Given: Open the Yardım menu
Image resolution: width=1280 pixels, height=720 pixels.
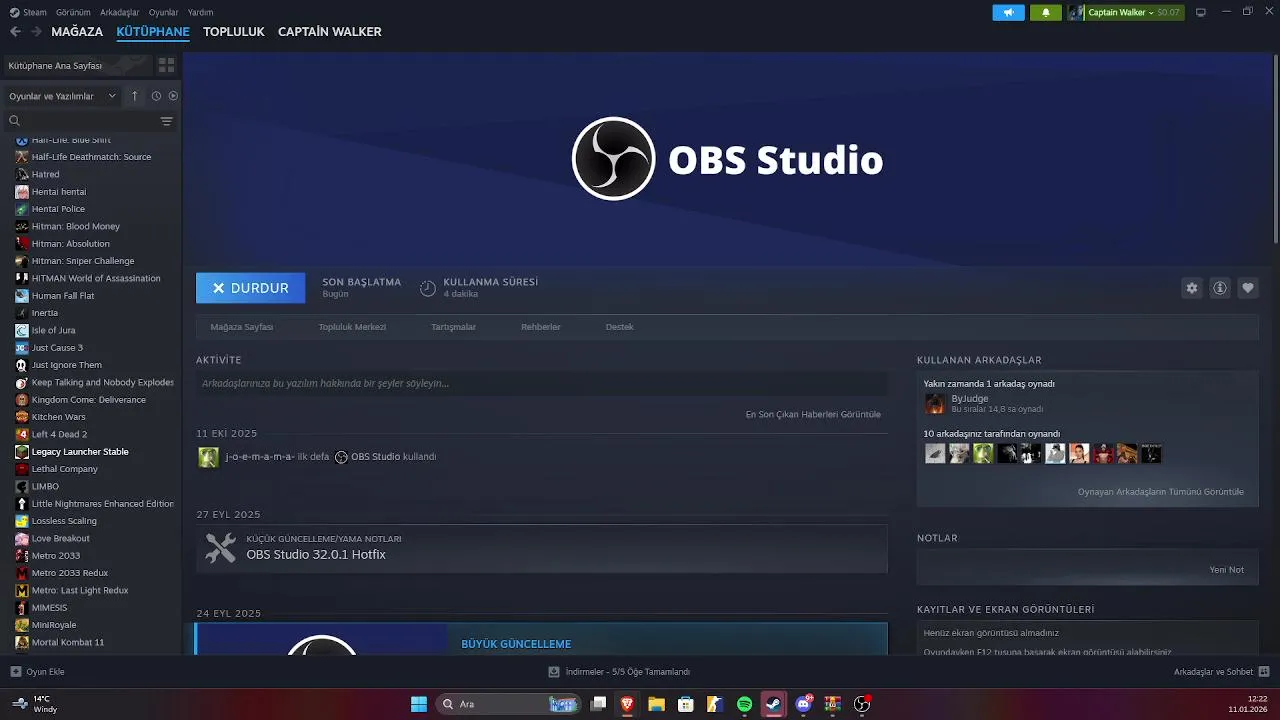Looking at the screenshot, I should 200,12.
